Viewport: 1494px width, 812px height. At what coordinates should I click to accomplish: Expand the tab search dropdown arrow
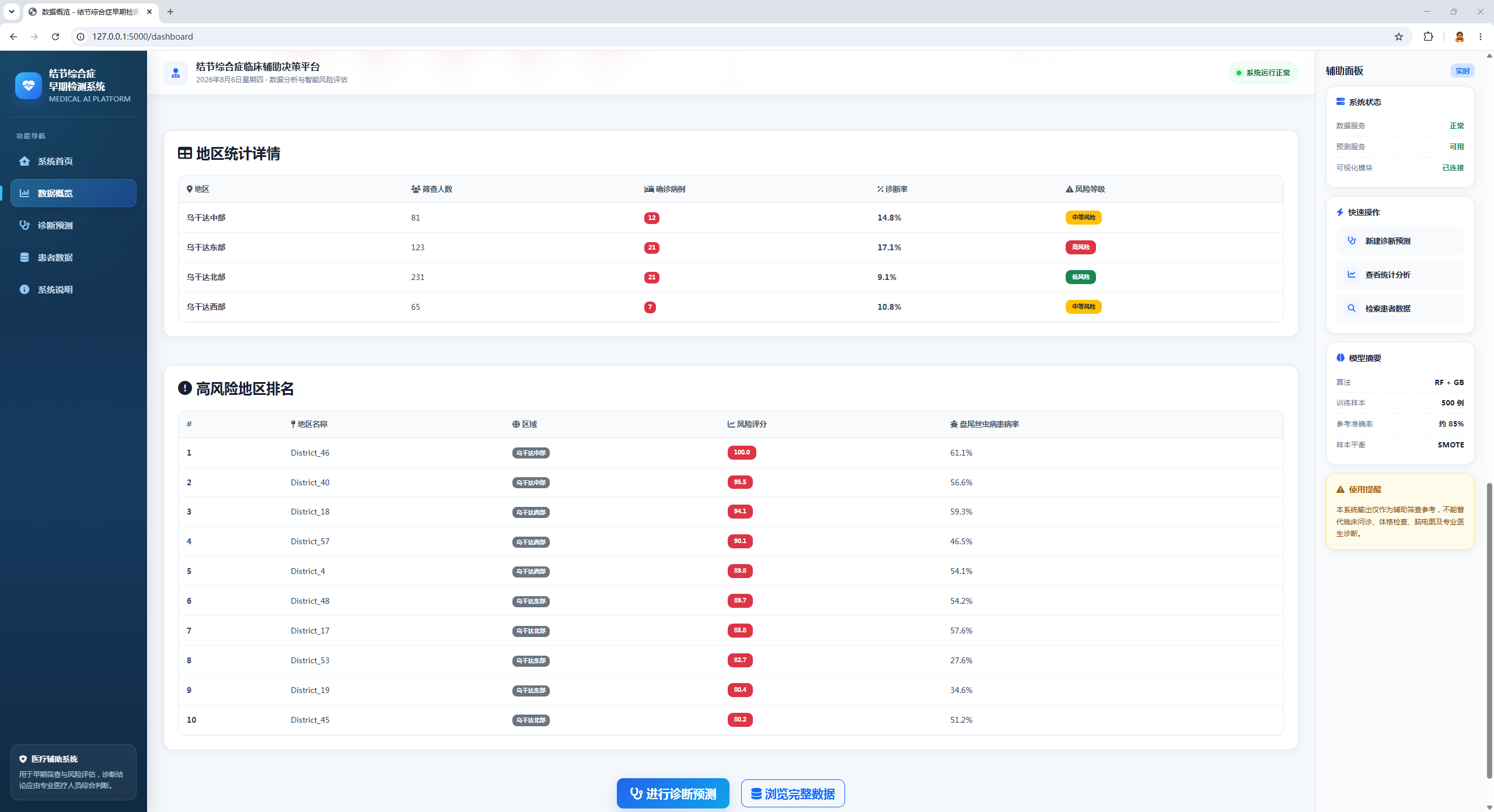(12, 12)
